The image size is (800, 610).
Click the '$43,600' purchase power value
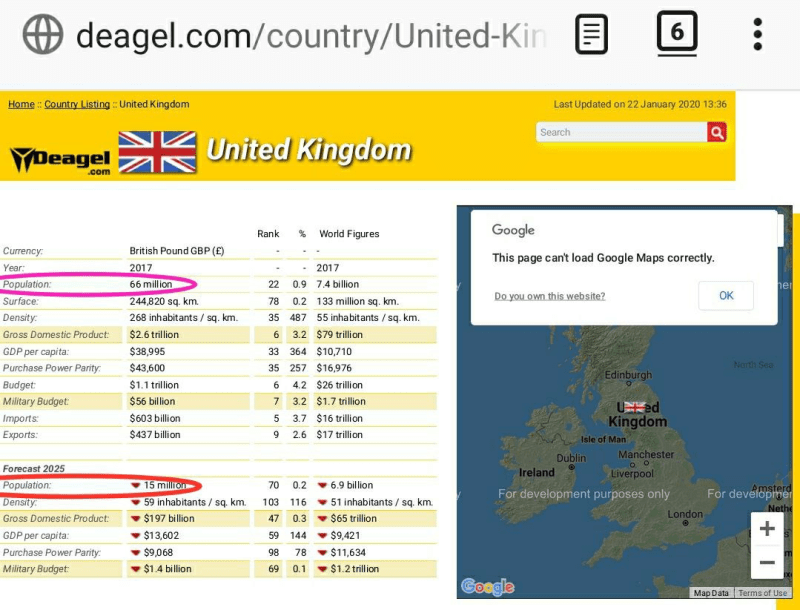coord(147,368)
